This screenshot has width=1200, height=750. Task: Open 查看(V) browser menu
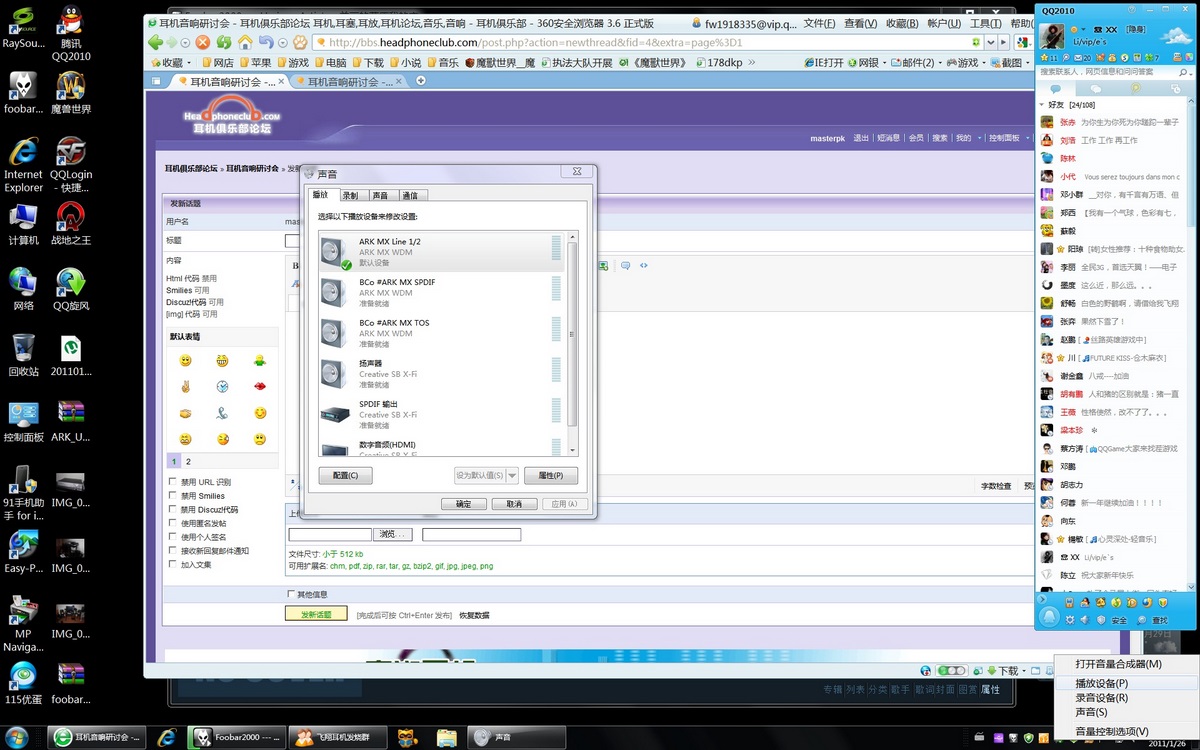tap(861, 23)
